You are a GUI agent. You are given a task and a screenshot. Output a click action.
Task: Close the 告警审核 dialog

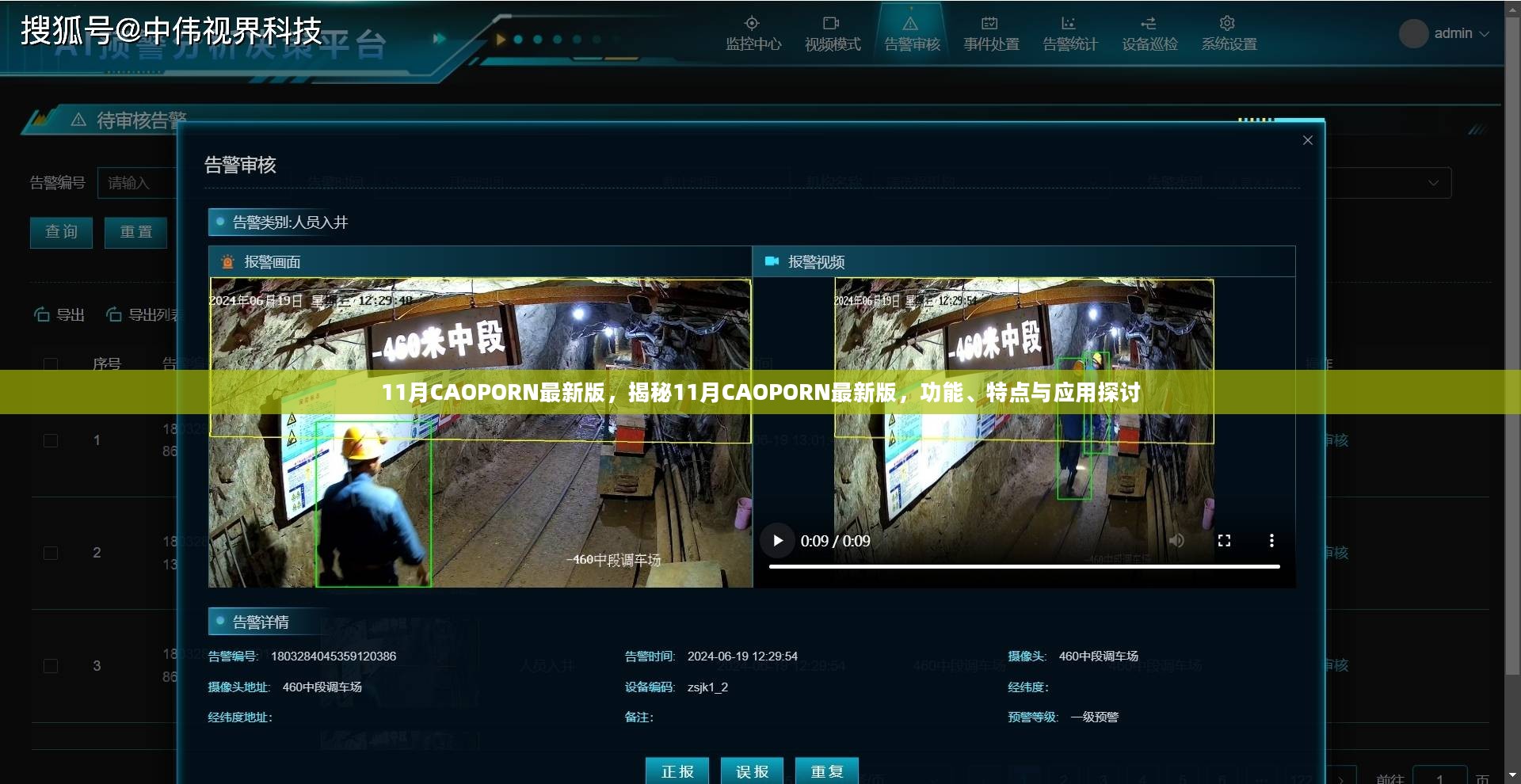click(x=1308, y=140)
